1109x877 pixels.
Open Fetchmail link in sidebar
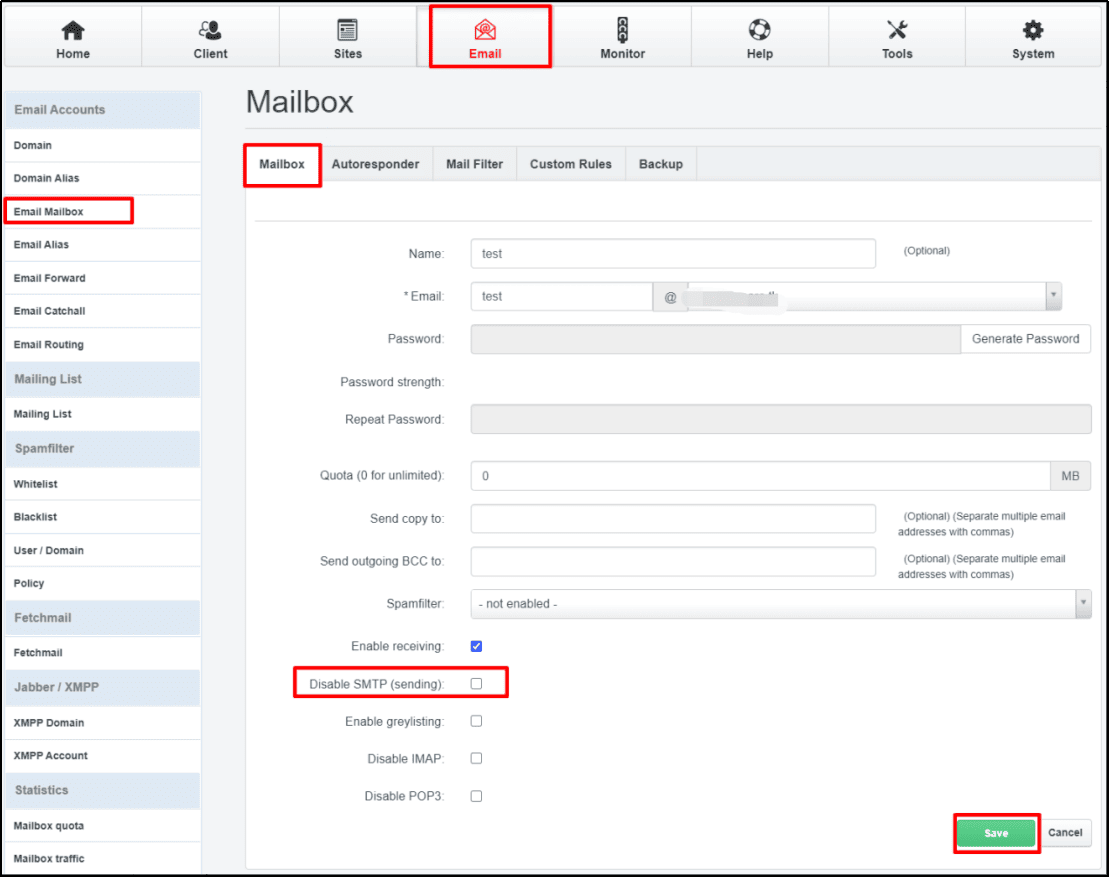click(103, 653)
